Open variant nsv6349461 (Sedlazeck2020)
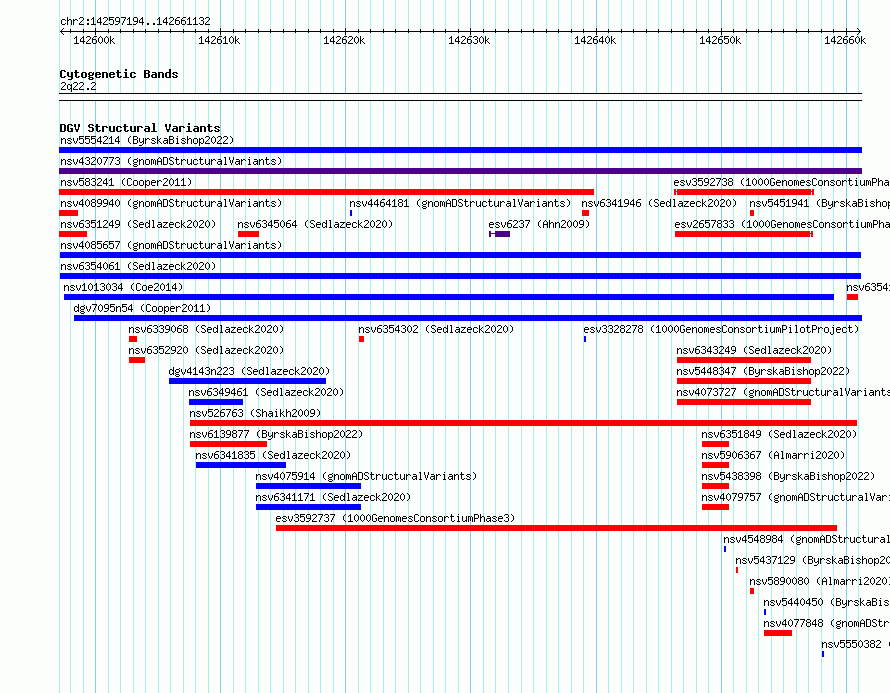Screen dimensions: 890x693 point(266,392)
